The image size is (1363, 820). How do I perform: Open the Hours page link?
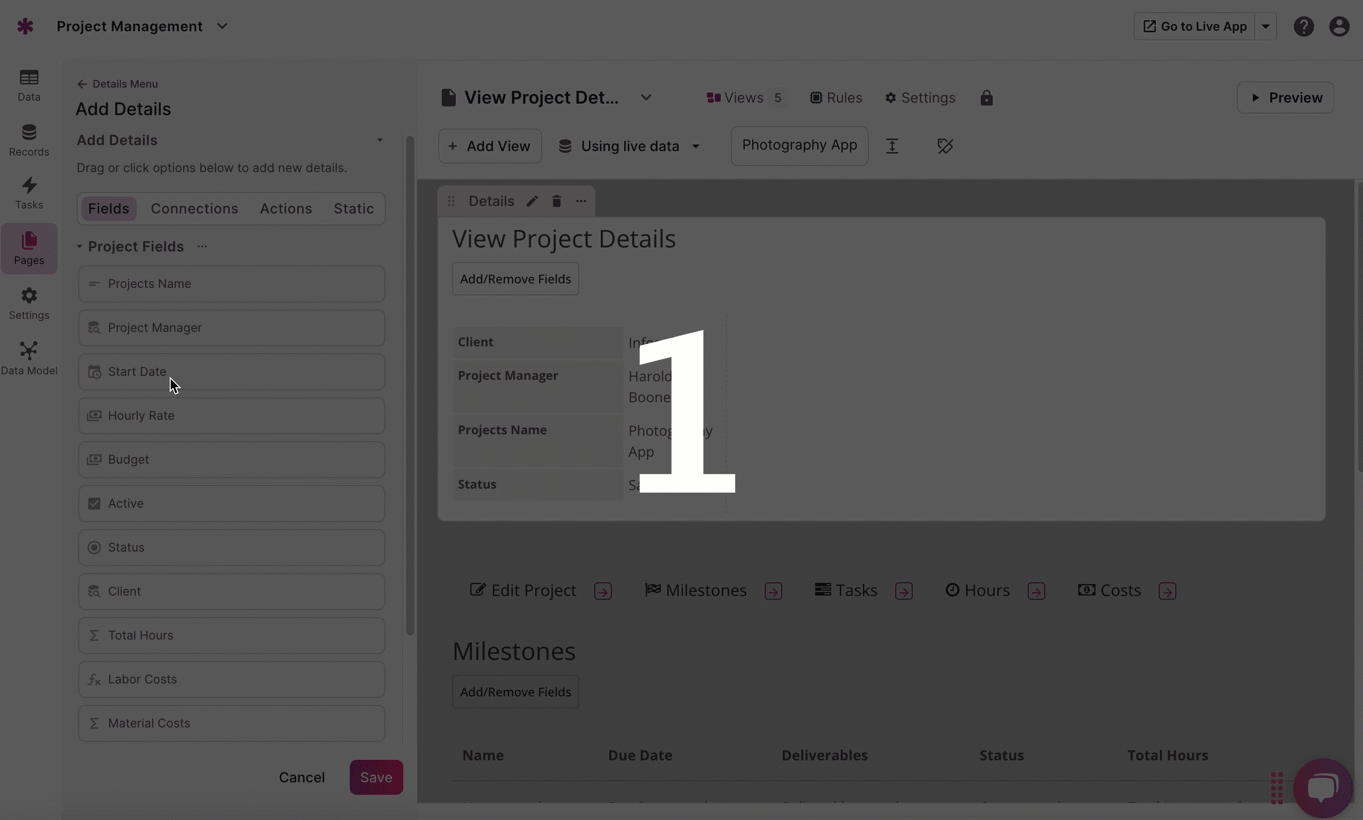tap(977, 591)
